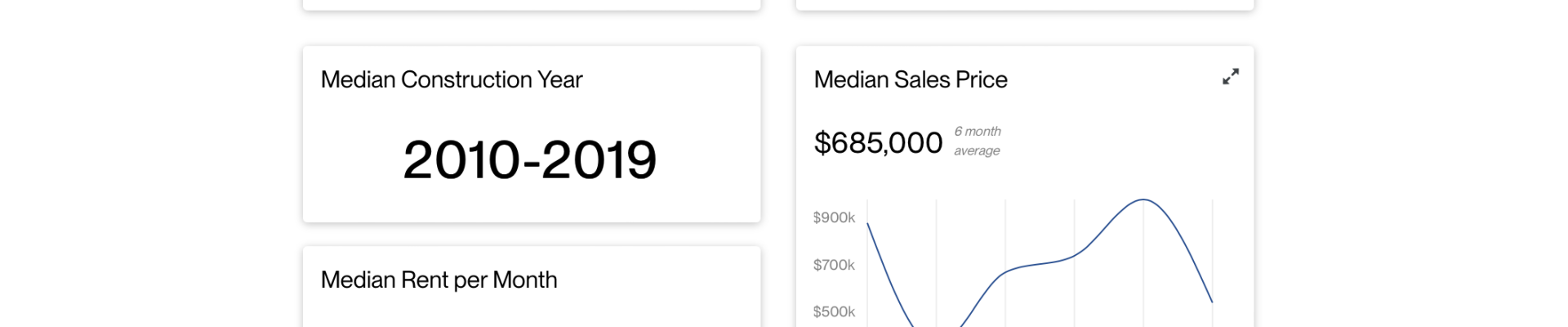Click the starting point of the price line
Image resolution: width=1568 pixels, height=327 pixels.
pyautogui.click(x=867, y=223)
